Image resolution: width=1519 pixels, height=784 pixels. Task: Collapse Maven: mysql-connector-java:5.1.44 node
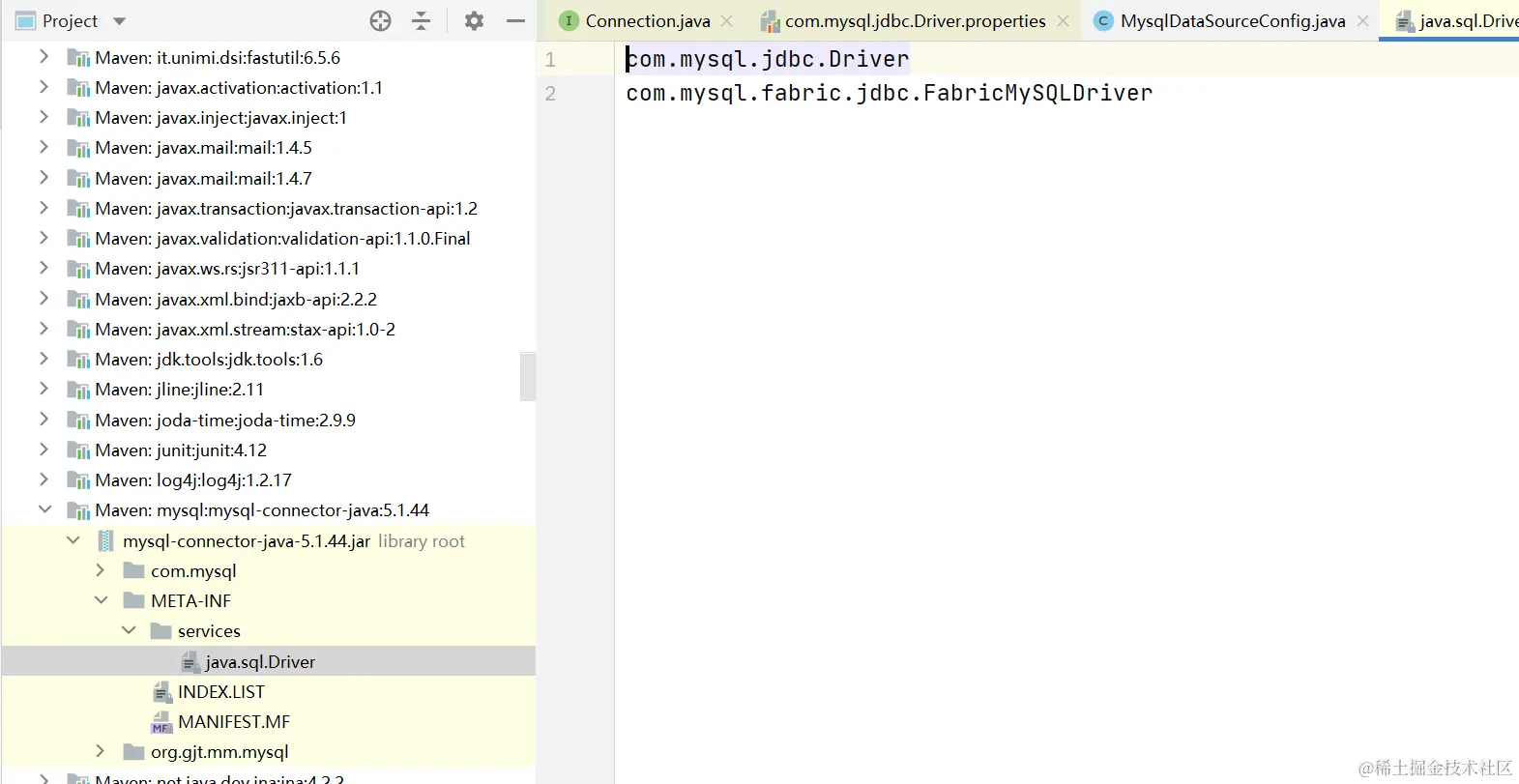[x=44, y=509]
